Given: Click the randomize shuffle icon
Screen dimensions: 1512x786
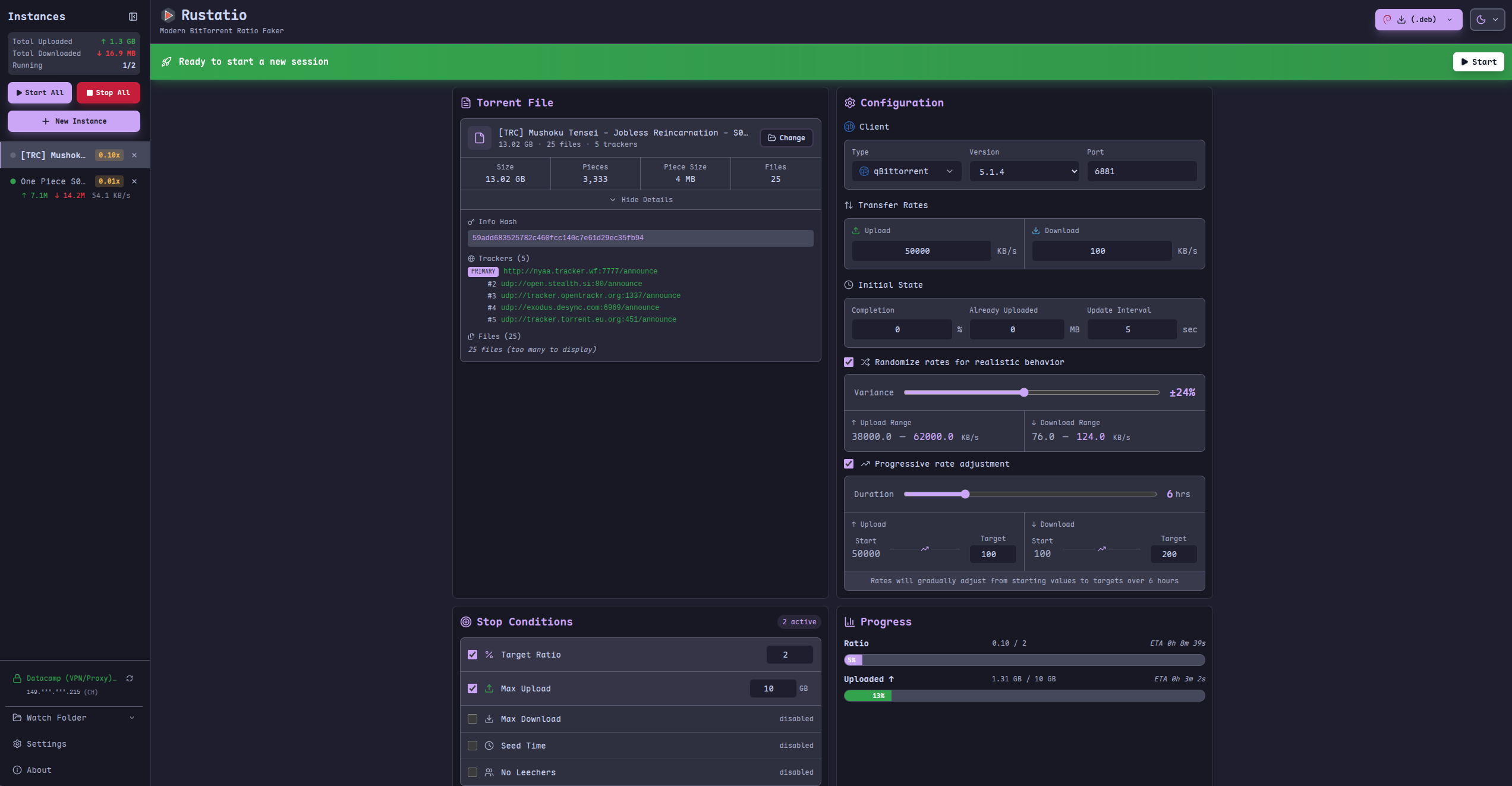Looking at the screenshot, I should point(865,362).
